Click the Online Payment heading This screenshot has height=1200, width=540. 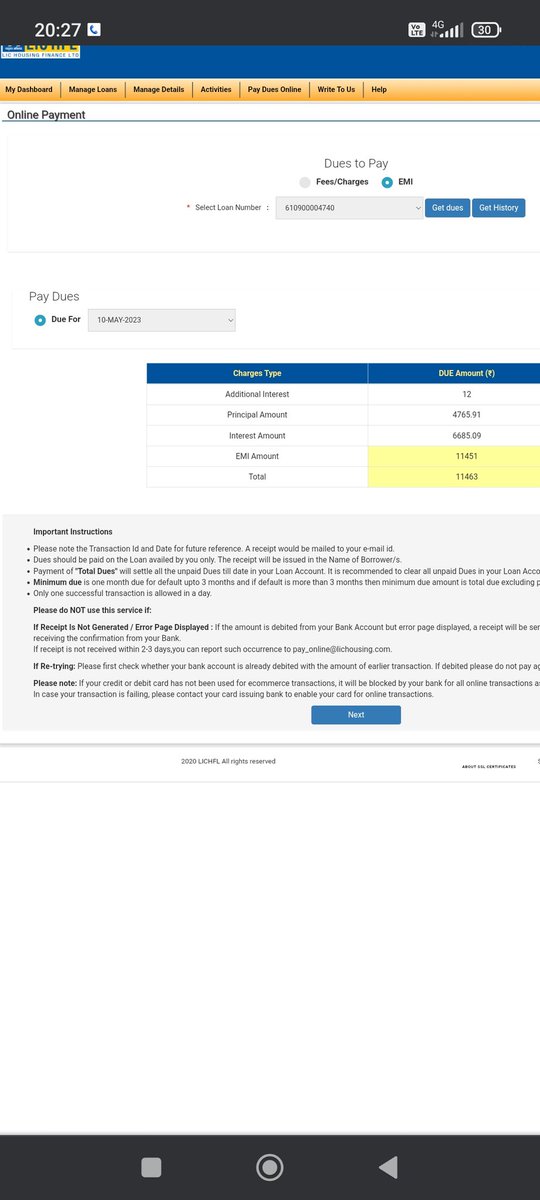[46, 115]
